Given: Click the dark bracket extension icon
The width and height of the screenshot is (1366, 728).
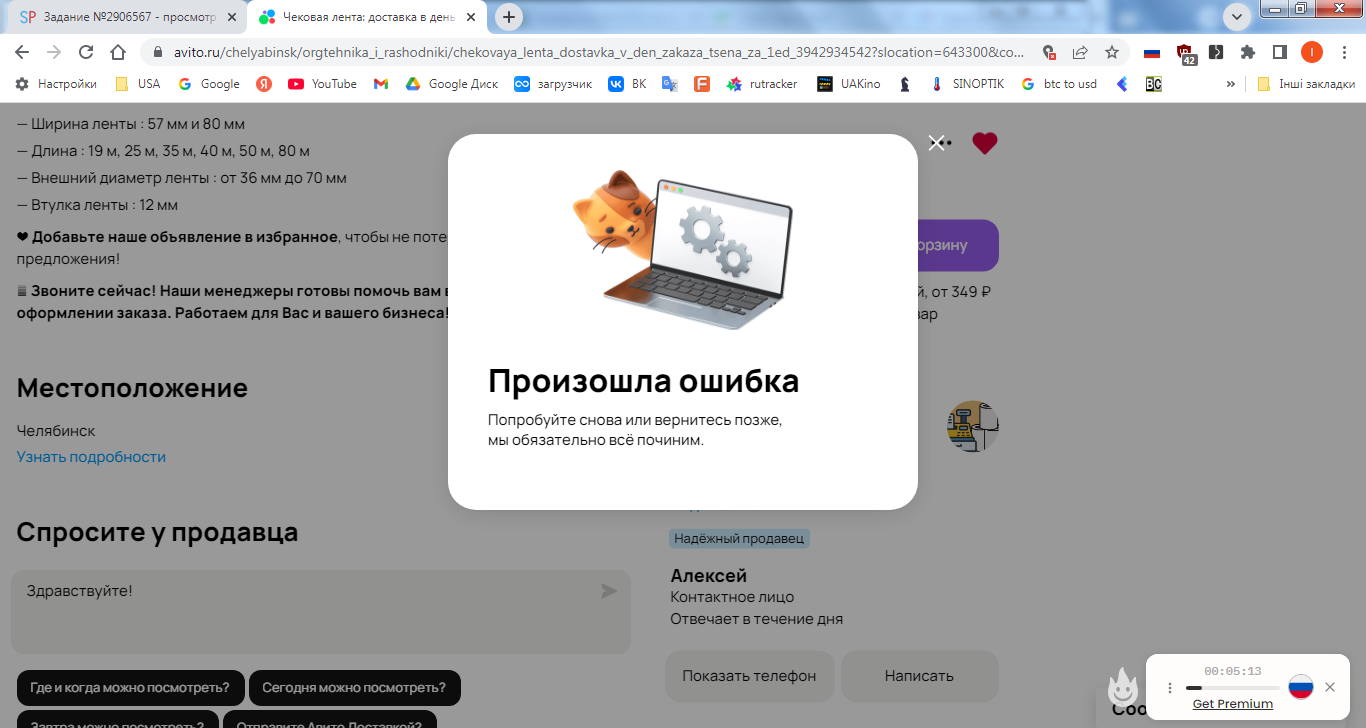Looking at the screenshot, I should click(x=1216, y=52).
